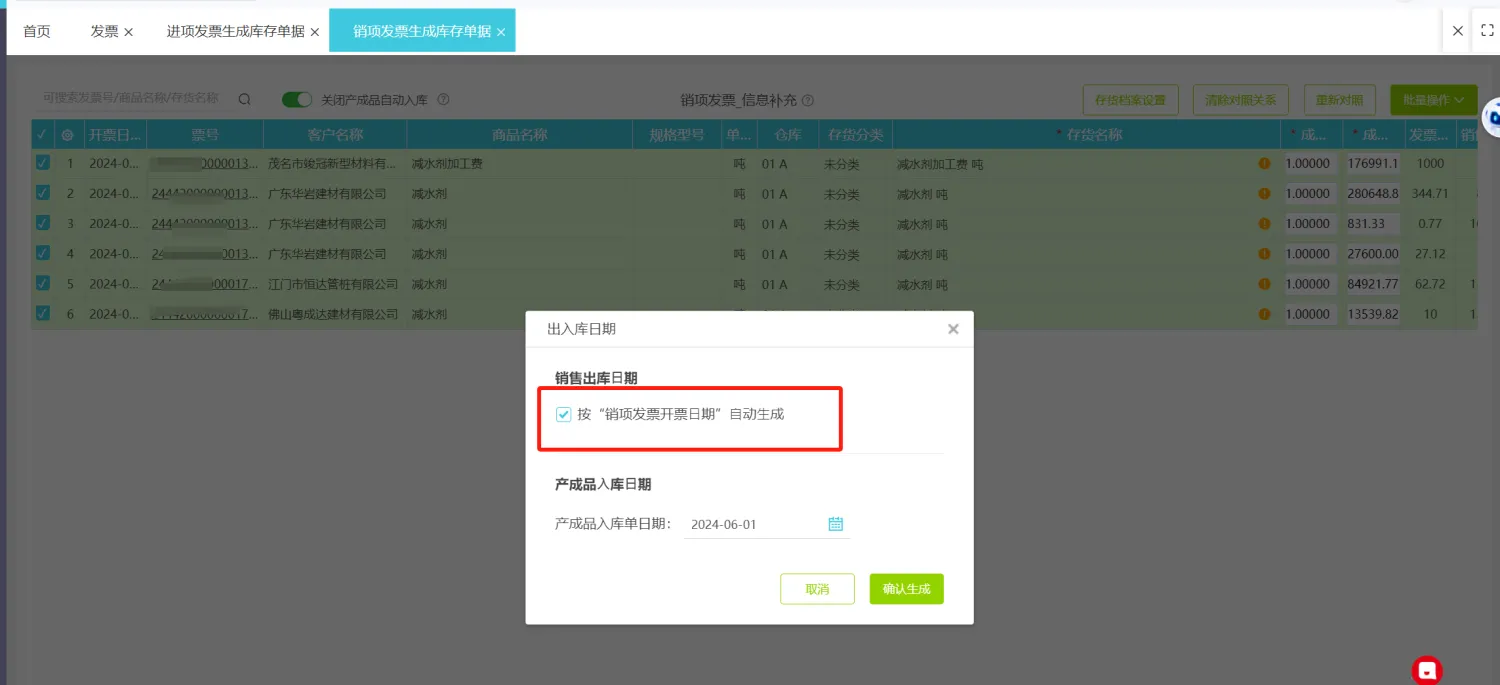Click help icon next to 关闭产成品自动入库
Screen dimensions: 1500x685
(443, 100)
